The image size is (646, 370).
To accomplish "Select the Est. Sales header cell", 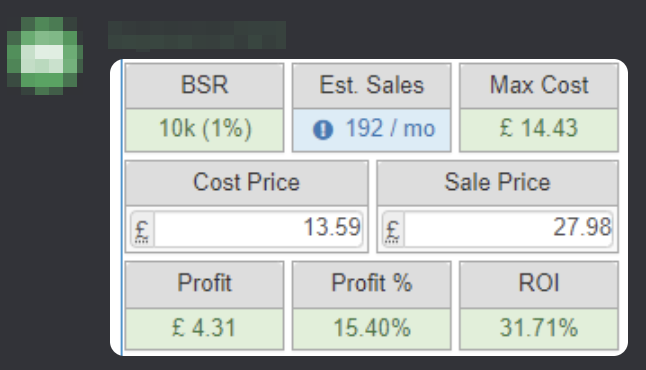I will tap(372, 86).
